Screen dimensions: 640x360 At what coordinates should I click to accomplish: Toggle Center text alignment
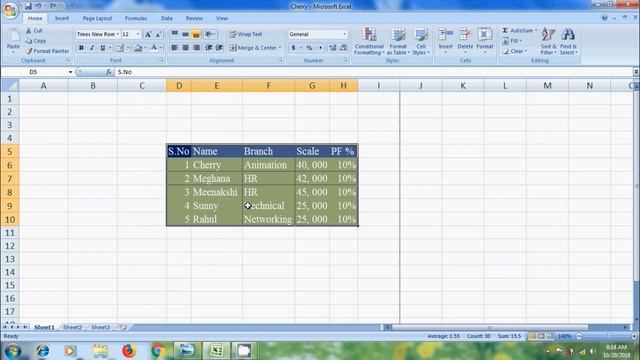pyautogui.click(x=185, y=48)
